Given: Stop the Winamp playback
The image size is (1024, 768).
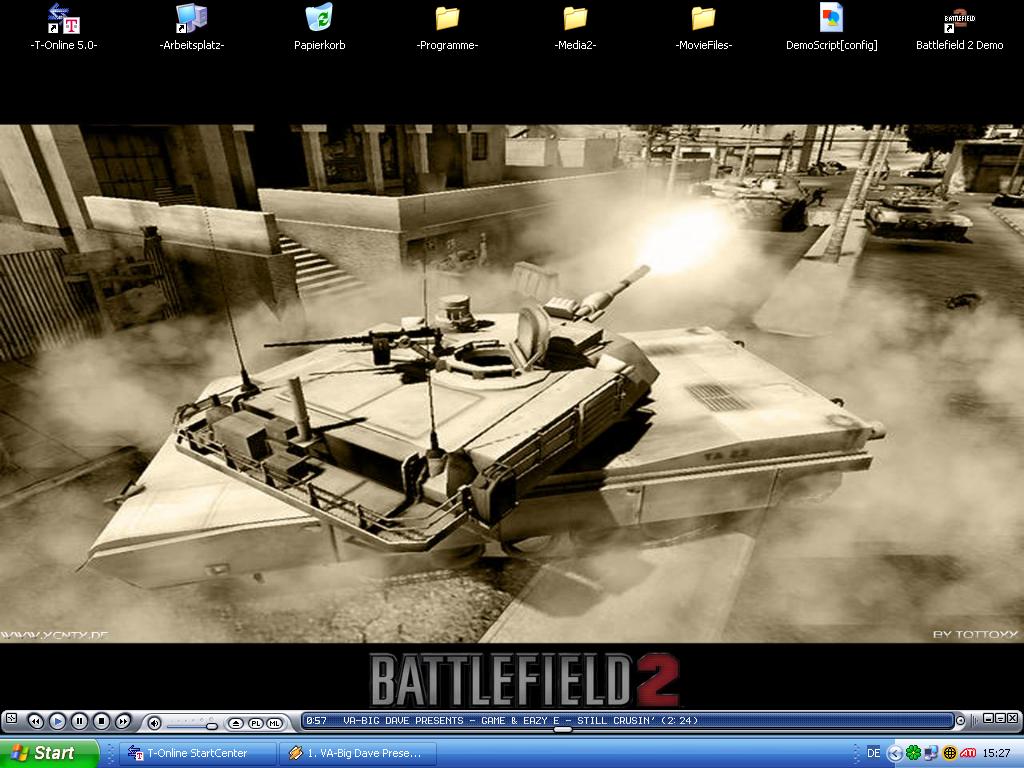Looking at the screenshot, I should click(x=101, y=721).
